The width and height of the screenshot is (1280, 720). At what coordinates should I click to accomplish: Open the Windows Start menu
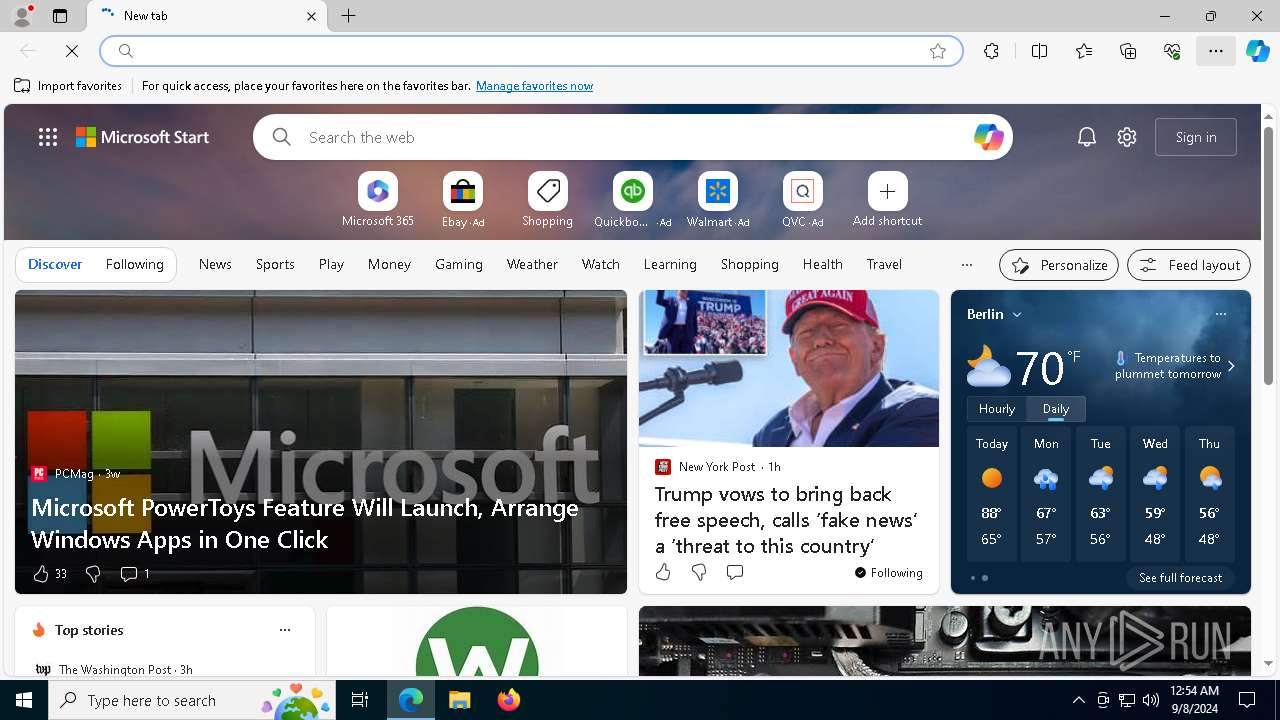point(24,700)
